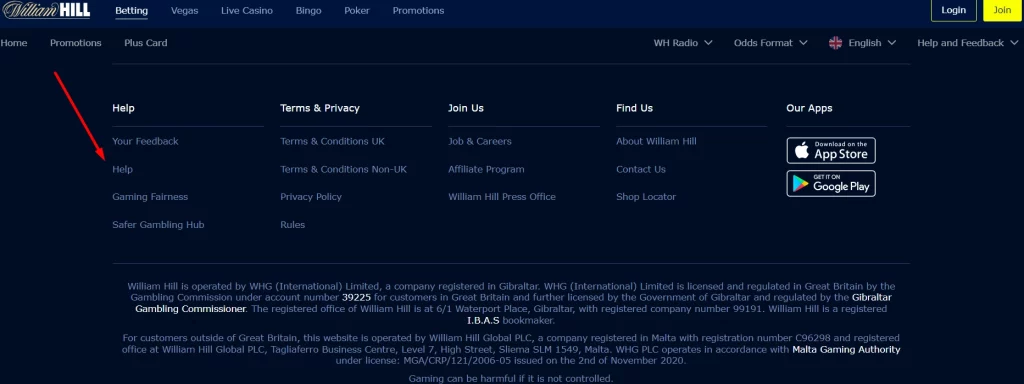The height and width of the screenshot is (384, 1024).
Task: Visit the Safer Gambling Hub link
Action: 158,225
